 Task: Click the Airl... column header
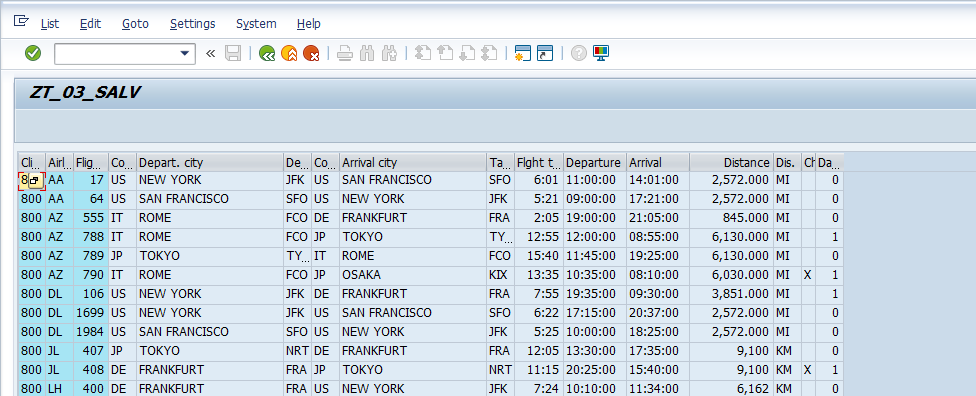coord(60,163)
